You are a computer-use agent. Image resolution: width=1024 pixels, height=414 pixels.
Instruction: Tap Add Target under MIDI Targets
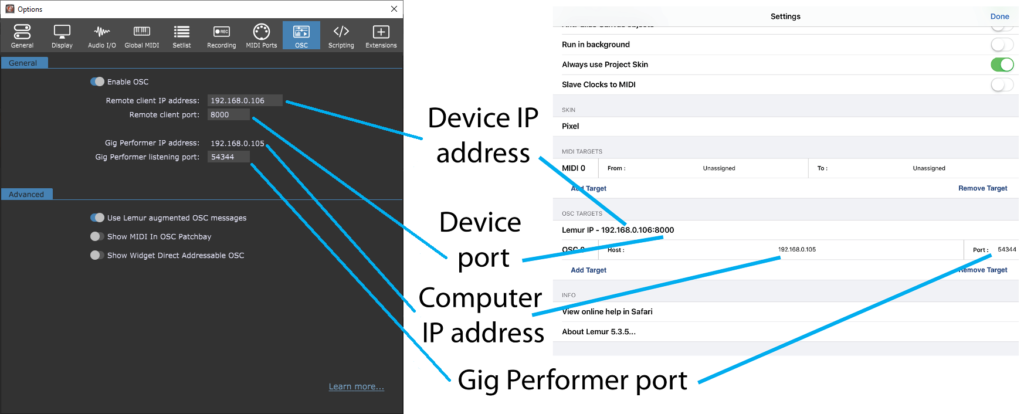pyautogui.click(x=588, y=188)
